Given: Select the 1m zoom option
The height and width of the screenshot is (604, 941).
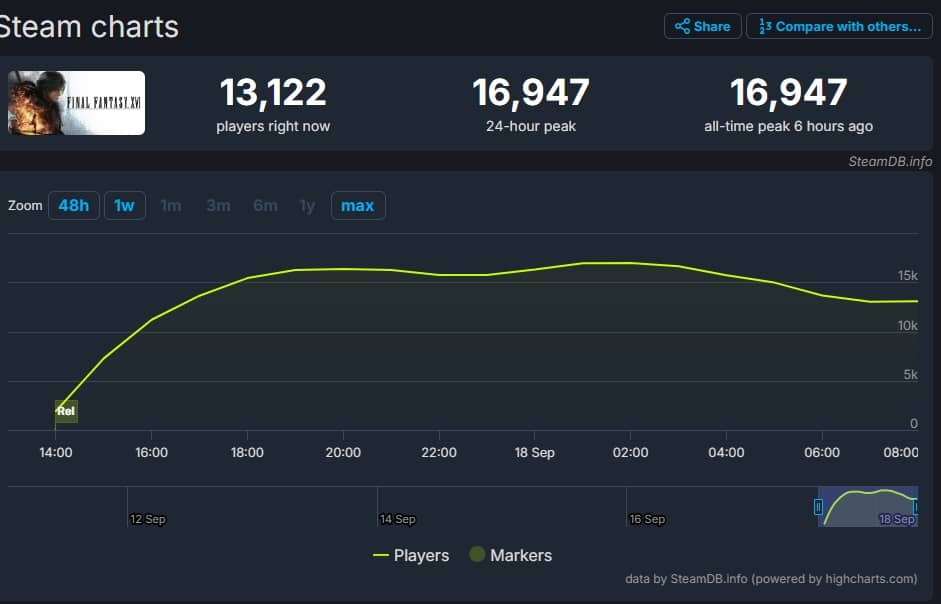Looking at the screenshot, I should [x=170, y=206].
